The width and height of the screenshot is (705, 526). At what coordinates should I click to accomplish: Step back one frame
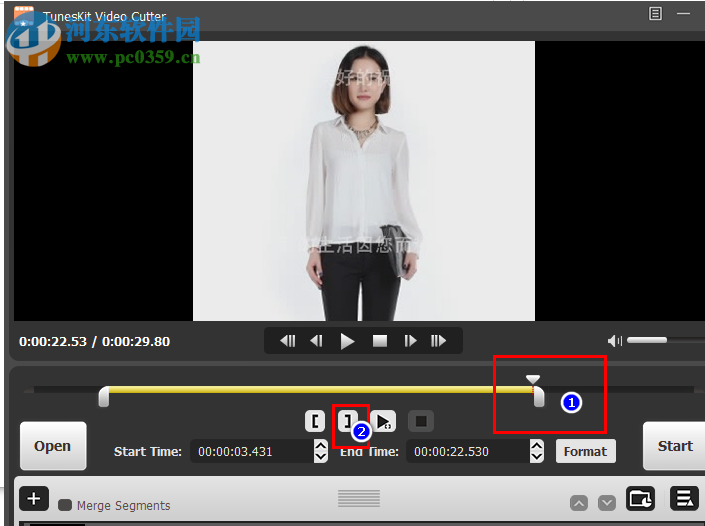(317, 341)
